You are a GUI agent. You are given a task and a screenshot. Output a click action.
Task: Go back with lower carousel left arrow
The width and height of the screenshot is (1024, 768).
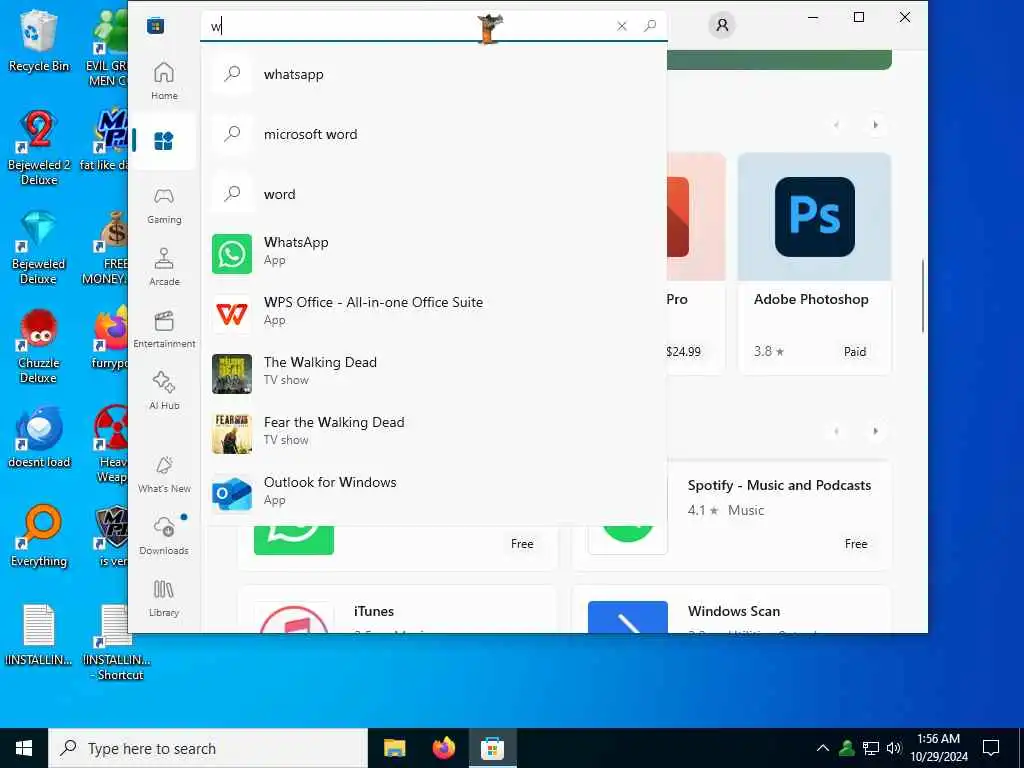837,431
